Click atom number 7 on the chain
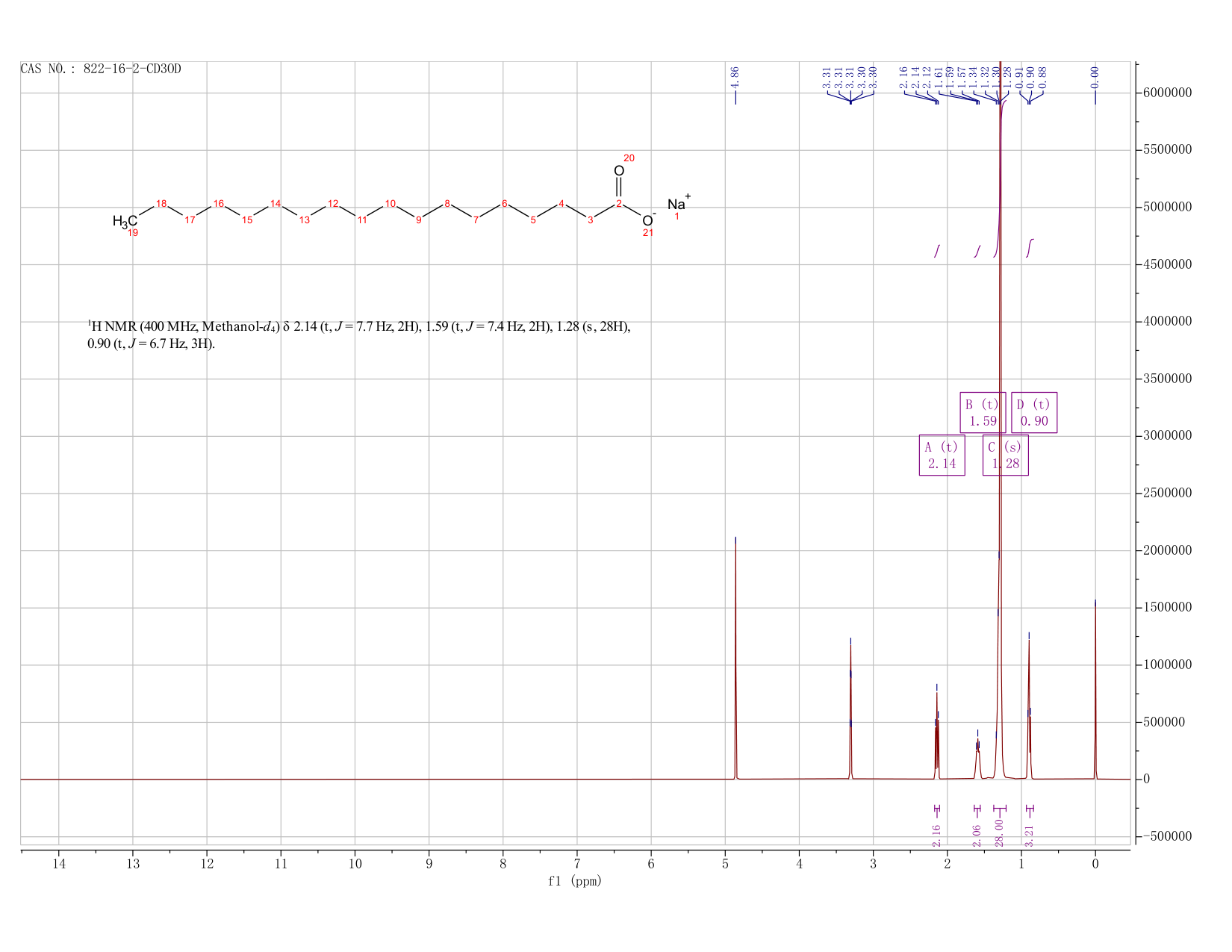 476,220
